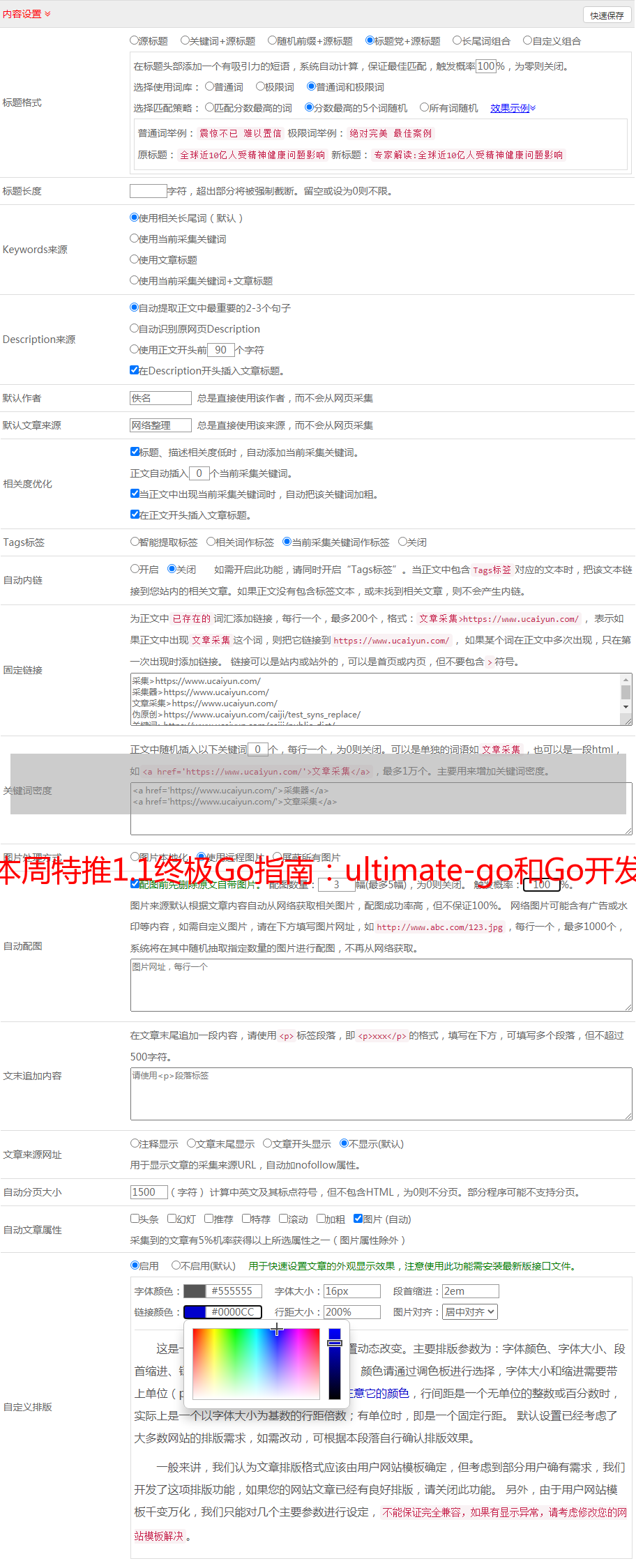
Task: Select 使用正文开头前 N 个字符 radio
Action: point(134,349)
